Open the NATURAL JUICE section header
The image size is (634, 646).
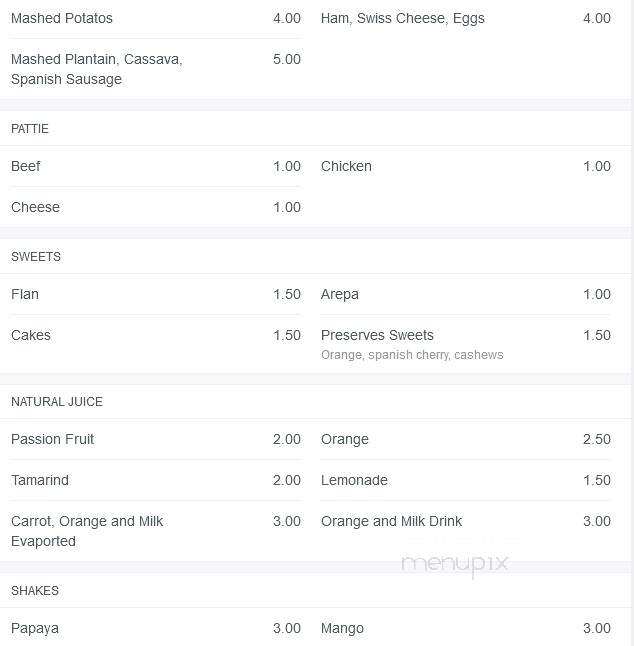click(57, 402)
